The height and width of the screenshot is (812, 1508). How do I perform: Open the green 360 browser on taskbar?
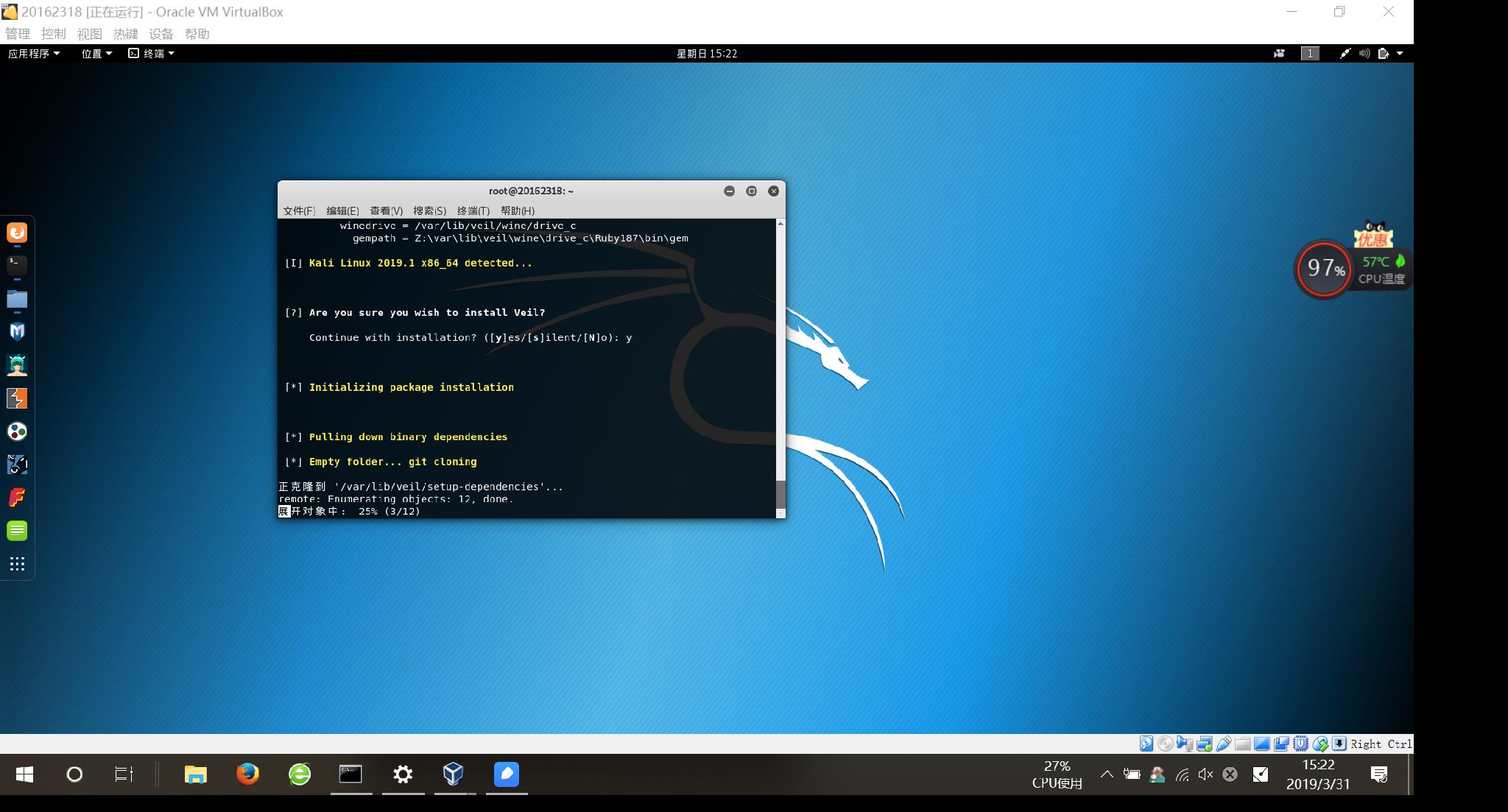(x=299, y=774)
